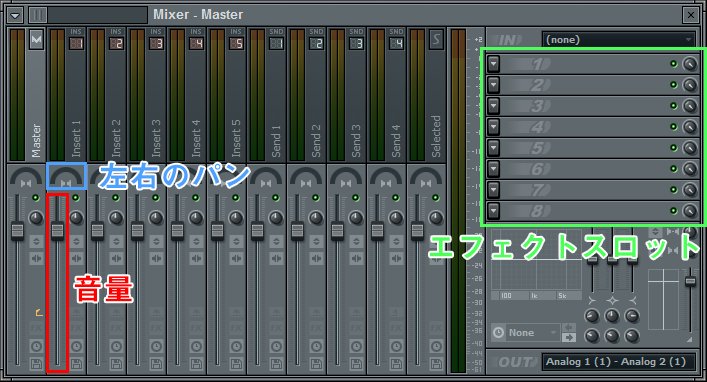The image size is (707, 382).
Task: Open the mixer options menu arrow
Action: (15, 15)
